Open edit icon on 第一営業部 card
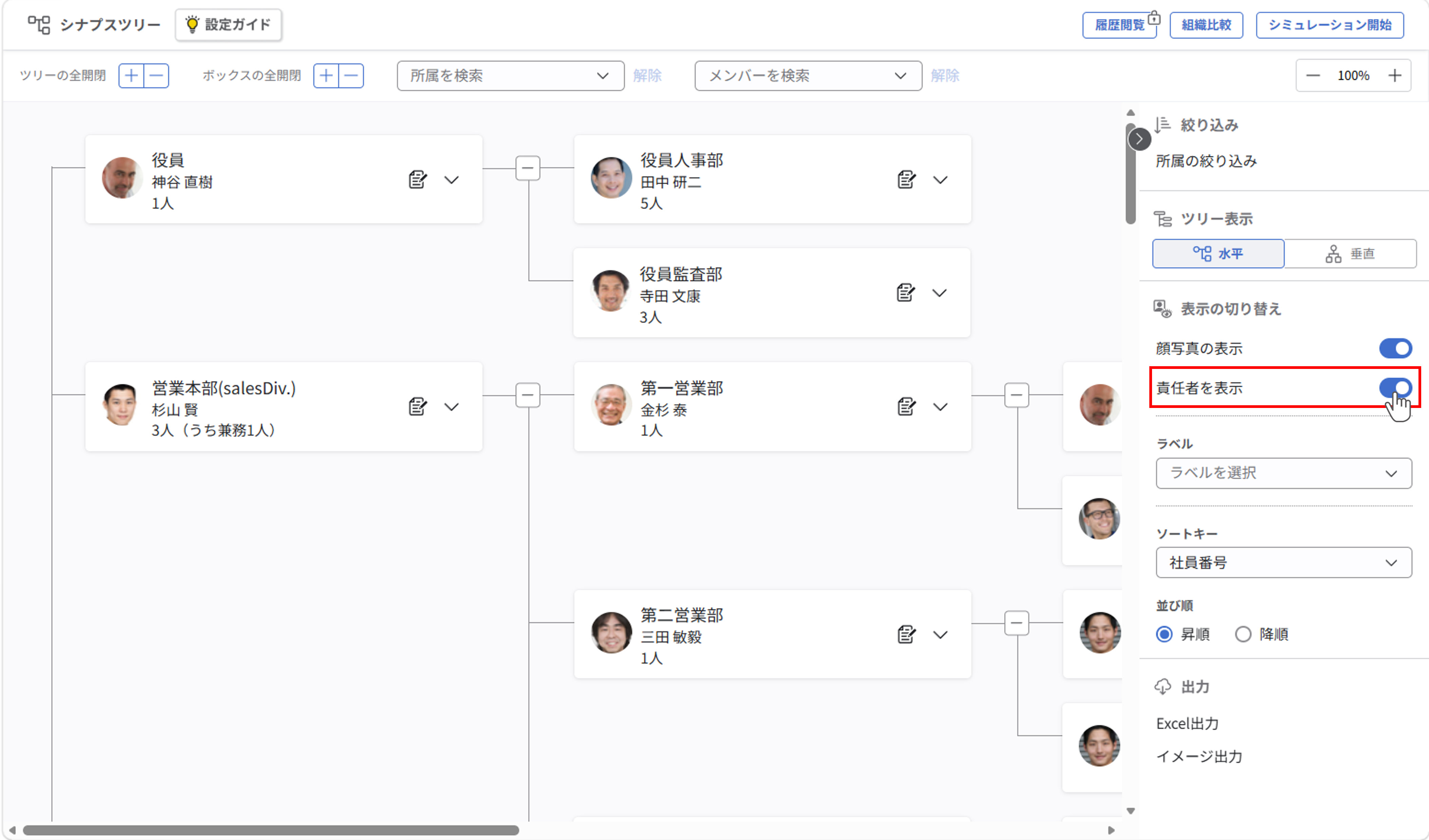The height and width of the screenshot is (840, 1429). pos(906,407)
